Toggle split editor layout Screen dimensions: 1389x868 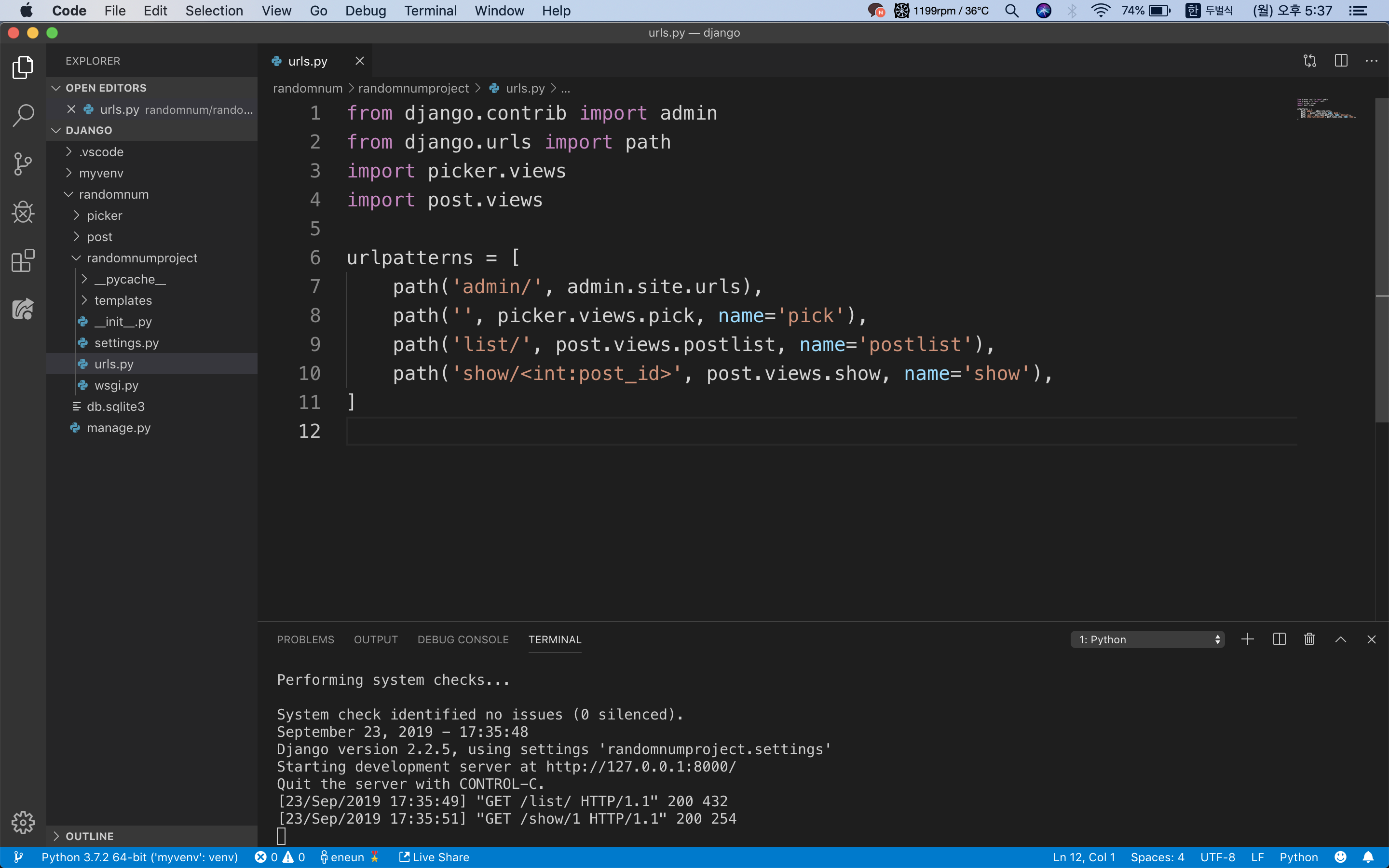[x=1341, y=61]
